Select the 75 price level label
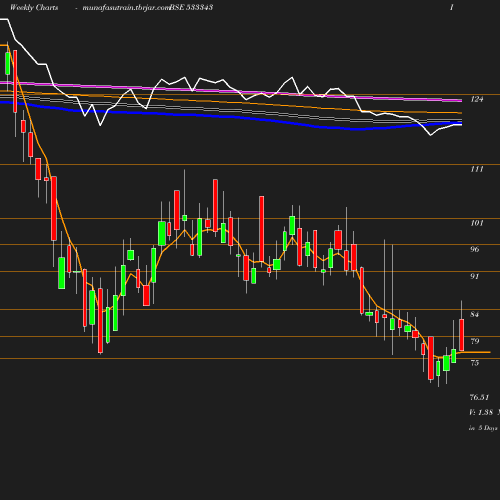The image size is (500, 500). click(x=475, y=363)
